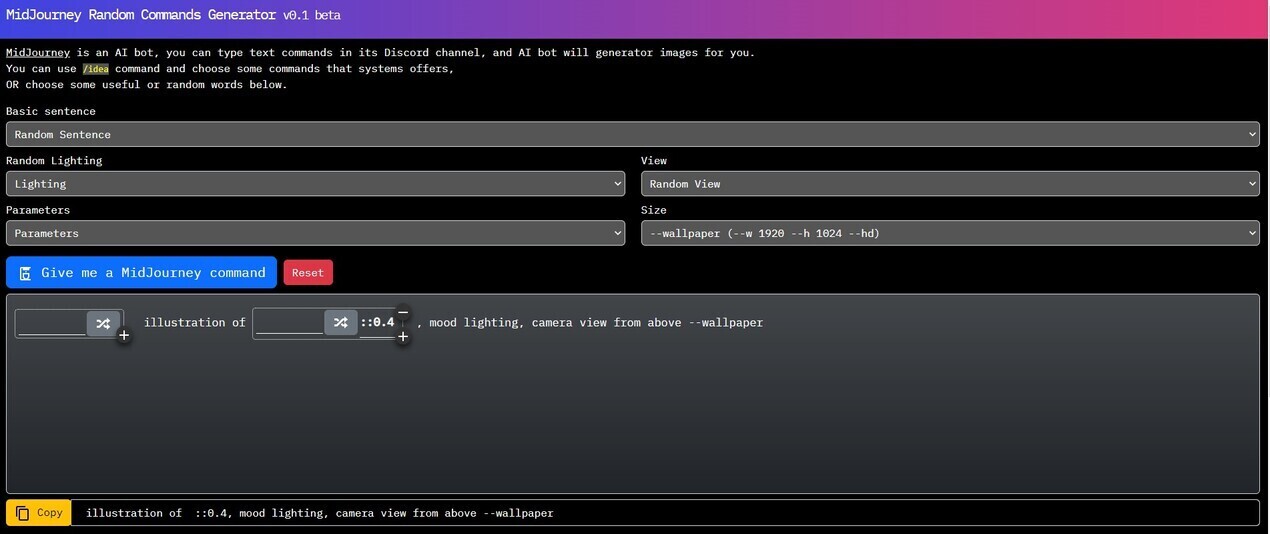This screenshot has height=534, width=1270.
Task: Expand the Random Lighting dropdown
Action: 315,184
